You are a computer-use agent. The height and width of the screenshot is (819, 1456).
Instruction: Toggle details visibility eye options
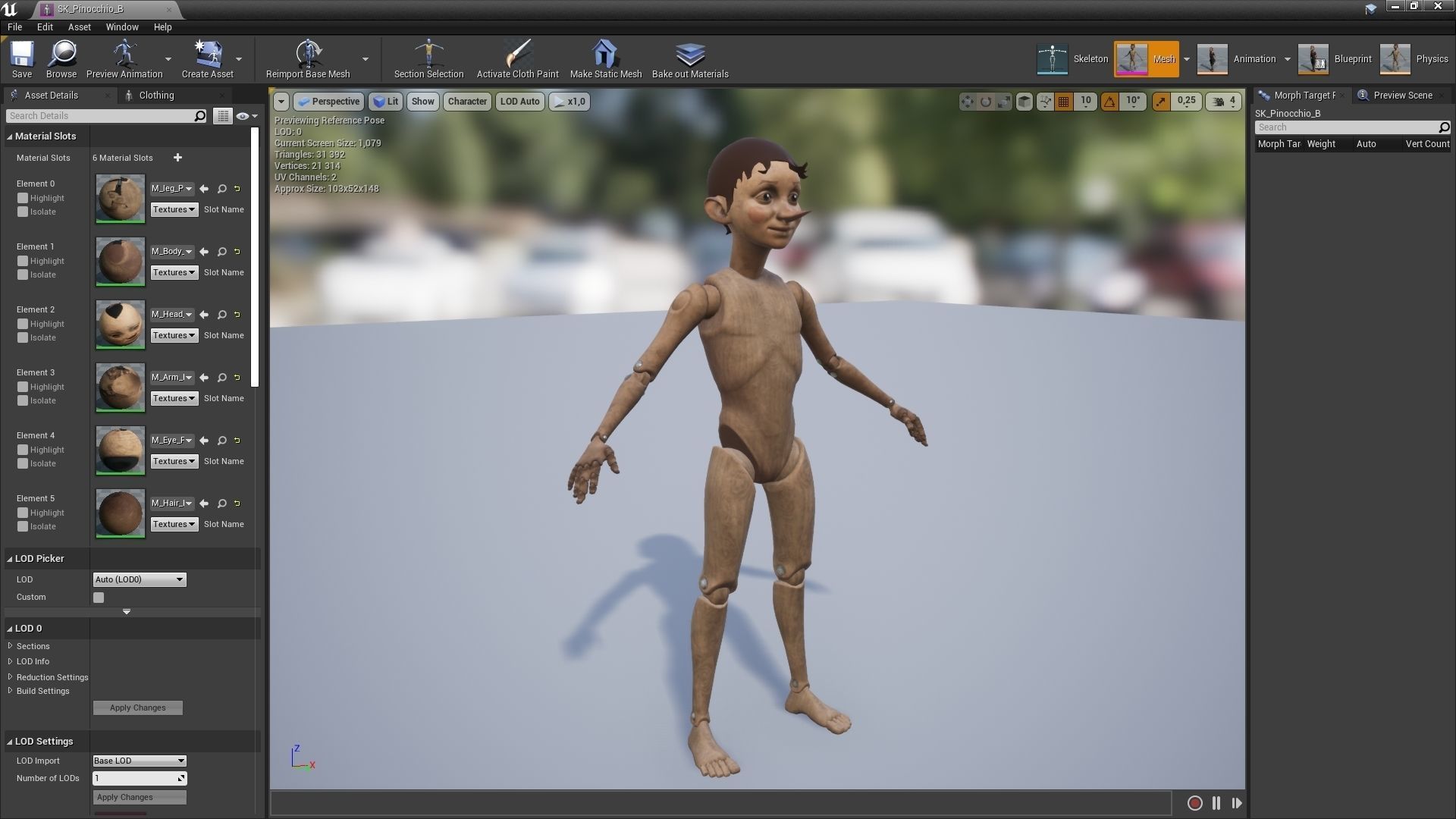pyautogui.click(x=246, y=116)
